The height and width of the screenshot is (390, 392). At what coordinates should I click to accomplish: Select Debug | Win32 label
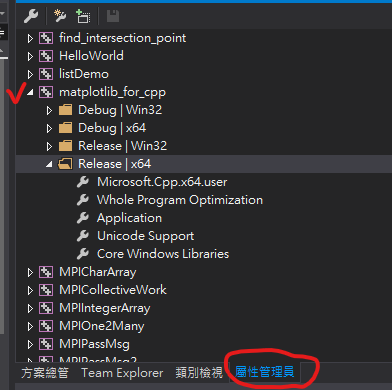(x=120, y=110)
